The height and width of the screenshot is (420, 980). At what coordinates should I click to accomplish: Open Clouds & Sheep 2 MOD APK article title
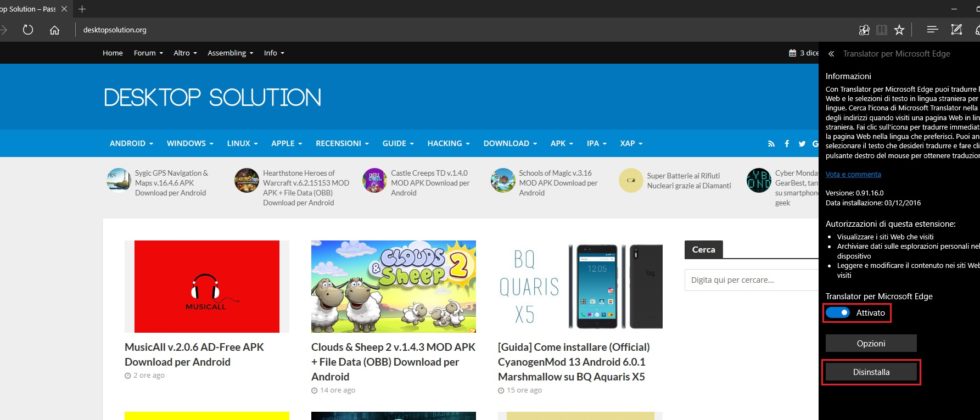pyautogui.click(x=393, y=362)
